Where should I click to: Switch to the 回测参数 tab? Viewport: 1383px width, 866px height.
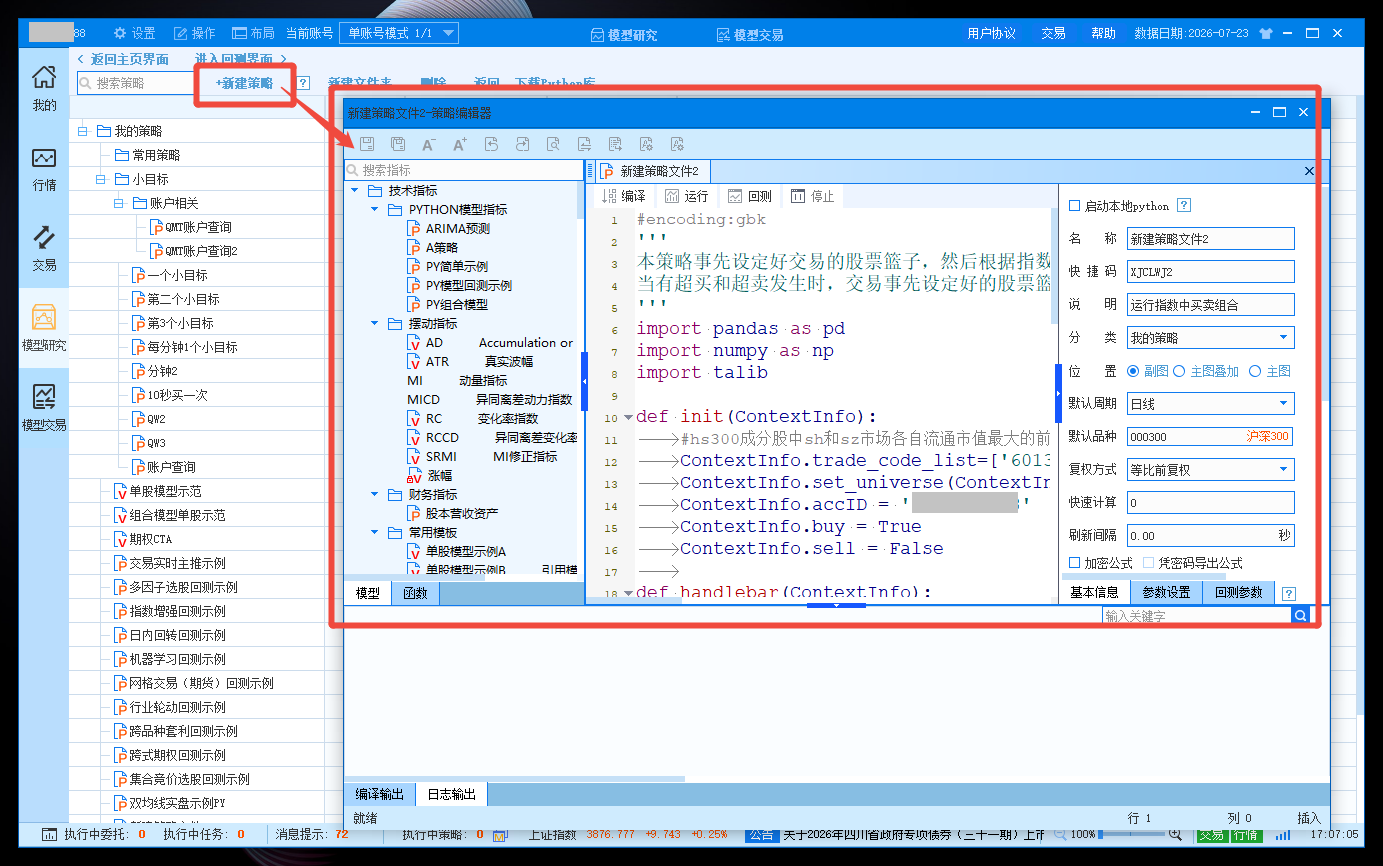point(1239,592)
